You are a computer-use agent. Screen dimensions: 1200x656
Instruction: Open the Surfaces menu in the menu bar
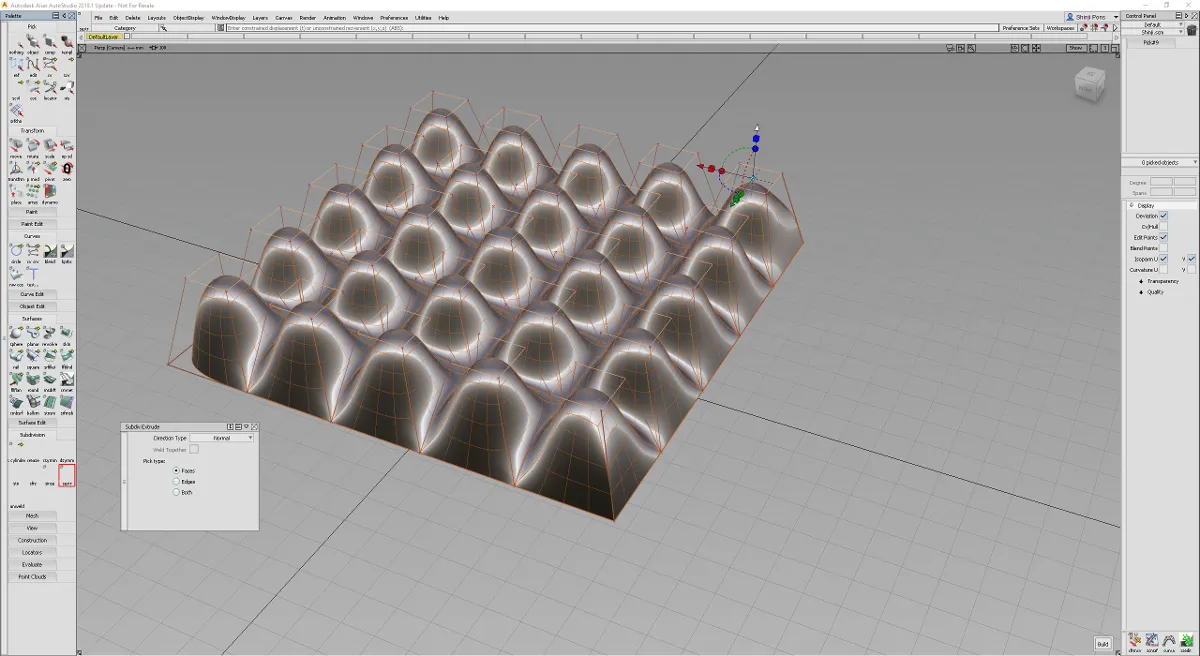point(32,318)
